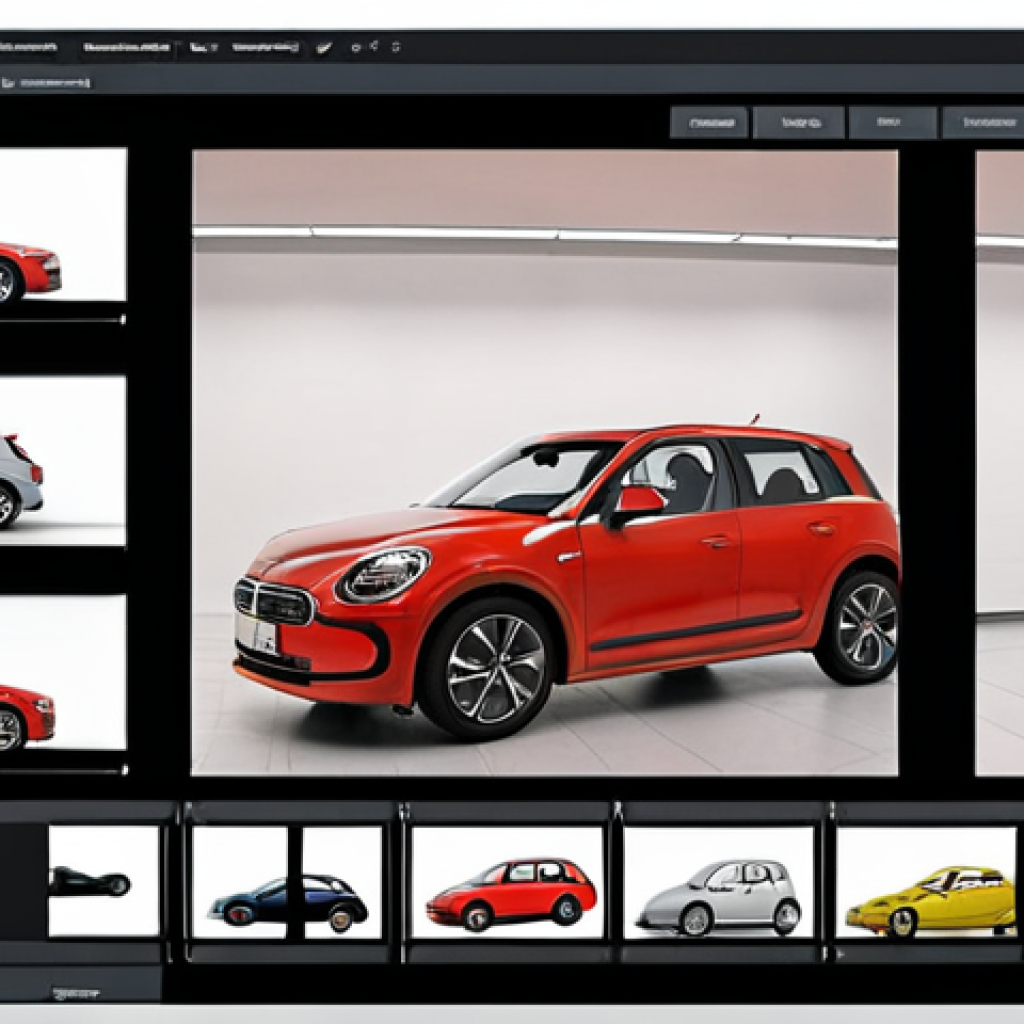Select the crop icon in the toolbar
This screenshot has width=1024, height=1024.
point(198,45)
